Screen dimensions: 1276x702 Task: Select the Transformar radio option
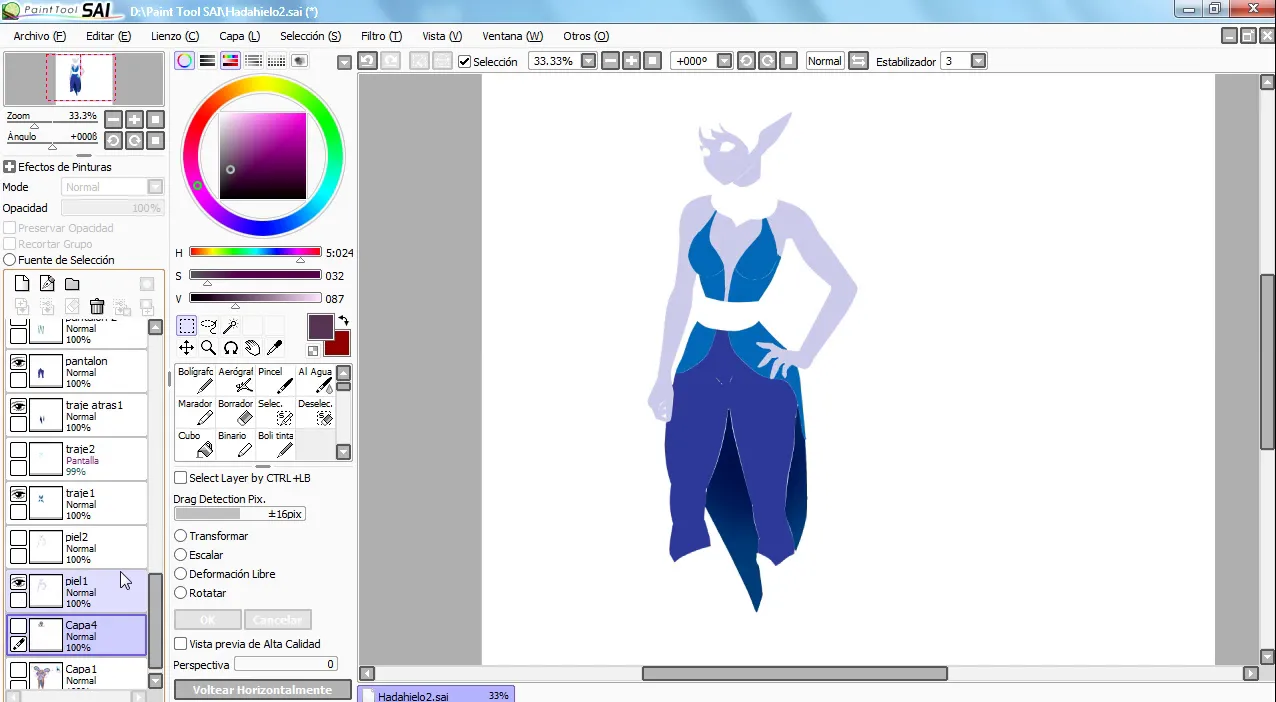(181, 536)
